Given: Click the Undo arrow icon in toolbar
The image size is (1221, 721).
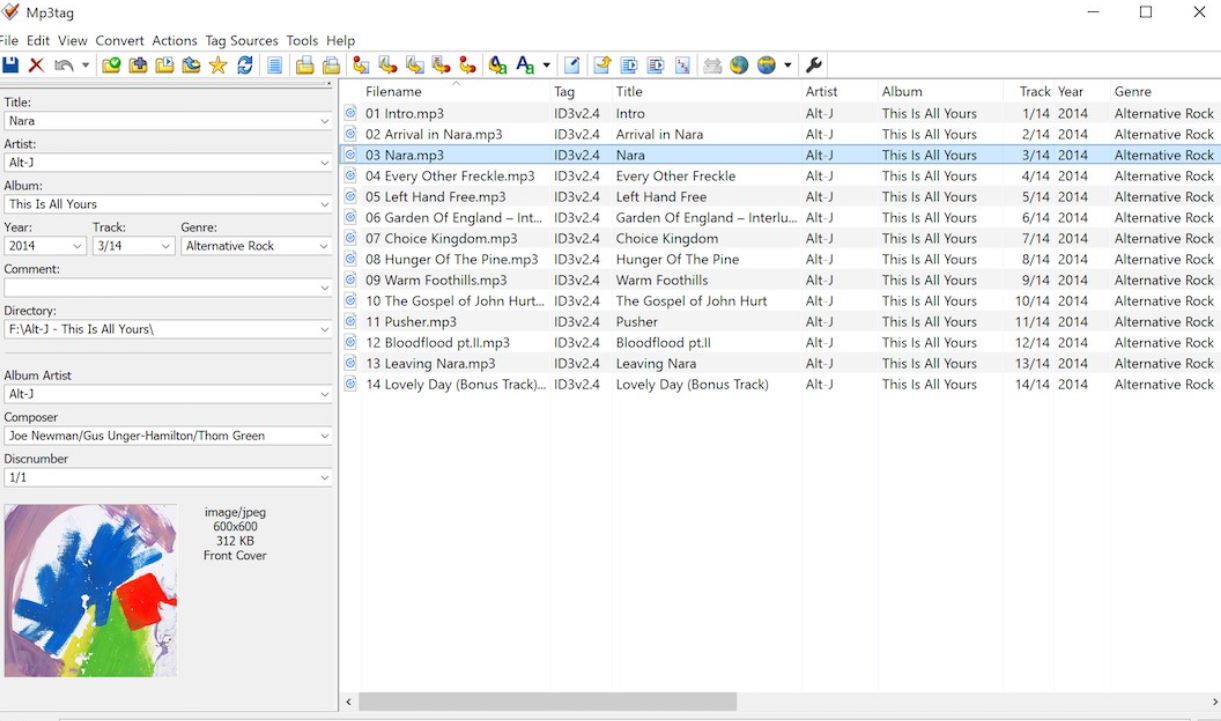Looking at the screenshot, I should coord(64,65).
